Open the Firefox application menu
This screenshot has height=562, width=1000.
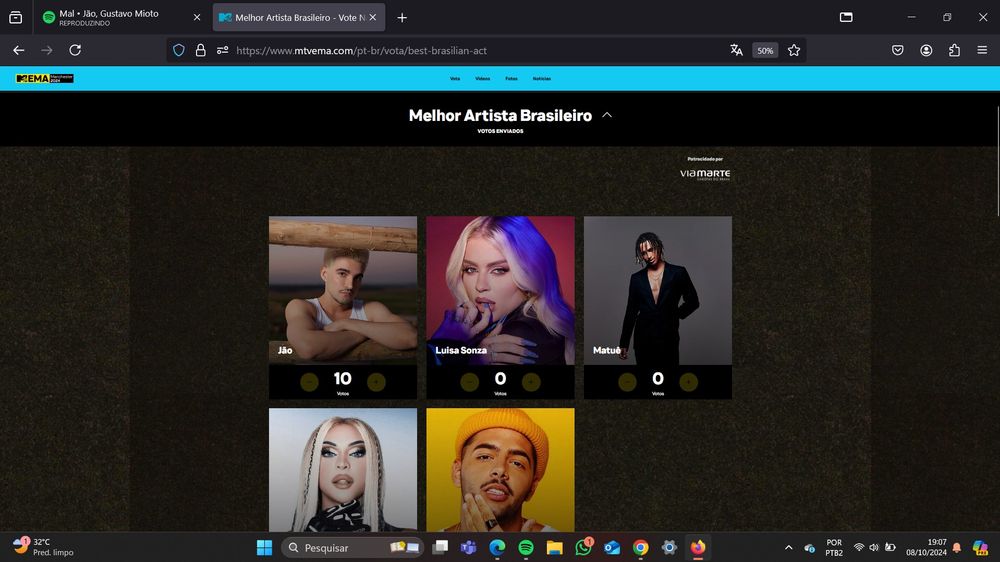point(982,50)
